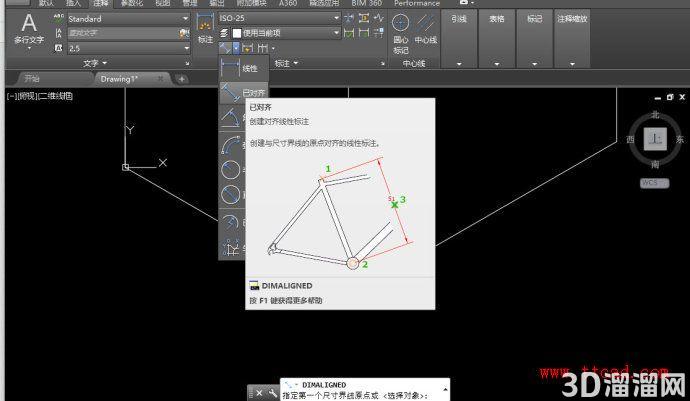This screenshot has height=401, width=690.
Task: Click the DIMALIGNED command line input
Action: click(365, 390)
